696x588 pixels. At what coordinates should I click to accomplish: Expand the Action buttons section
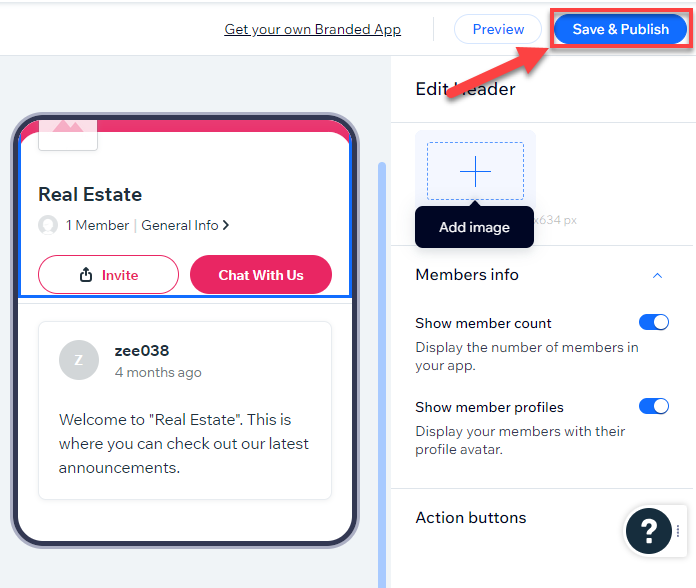point(471,517)
